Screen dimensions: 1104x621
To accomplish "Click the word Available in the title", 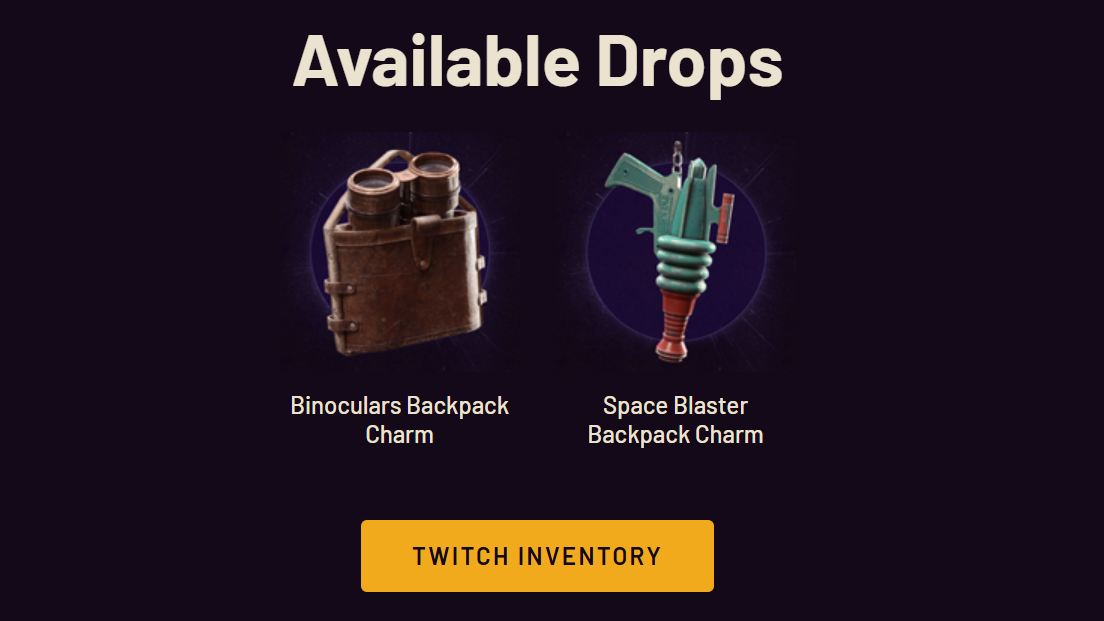I will point(436,61).
